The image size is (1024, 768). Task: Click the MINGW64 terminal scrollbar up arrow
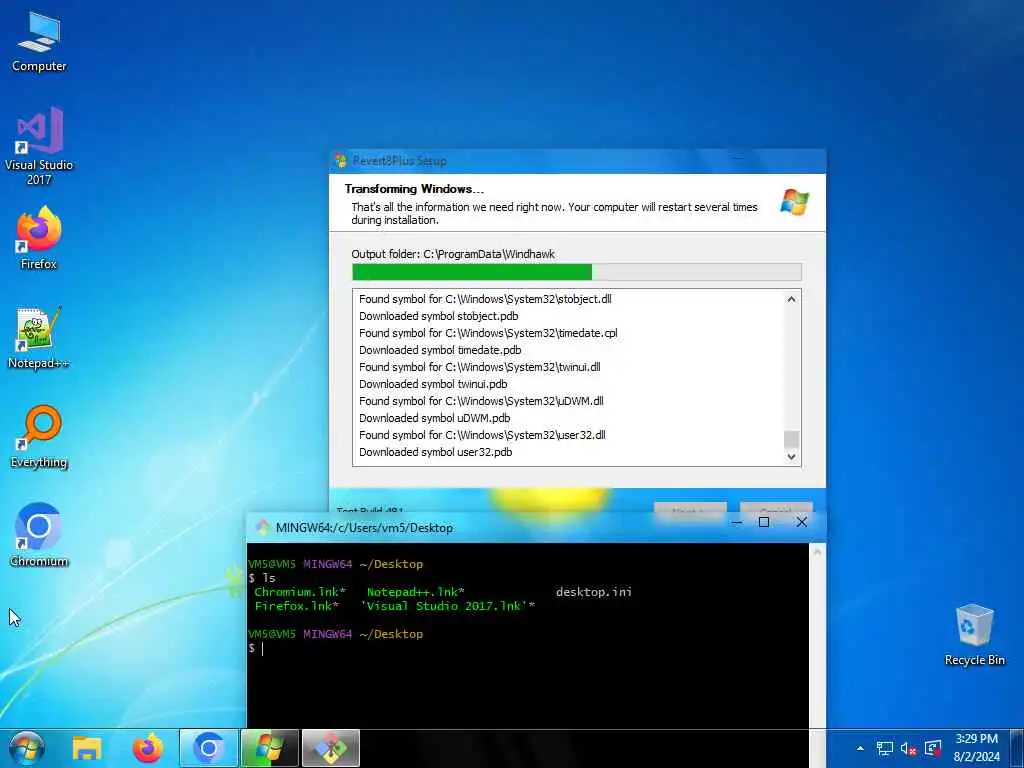pos(817,552)
